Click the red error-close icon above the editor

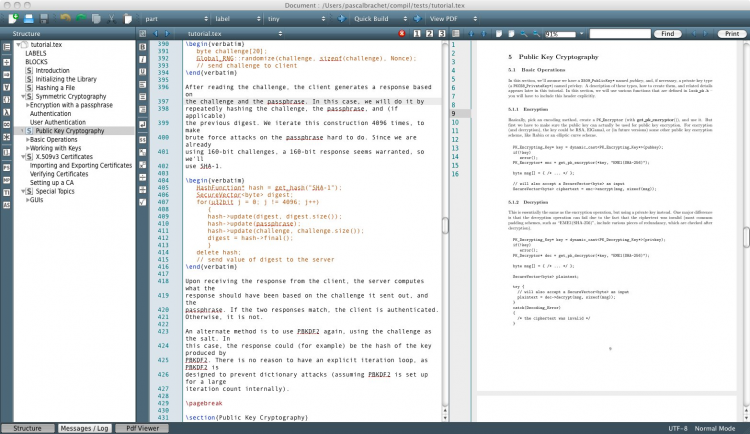[401, 34]
